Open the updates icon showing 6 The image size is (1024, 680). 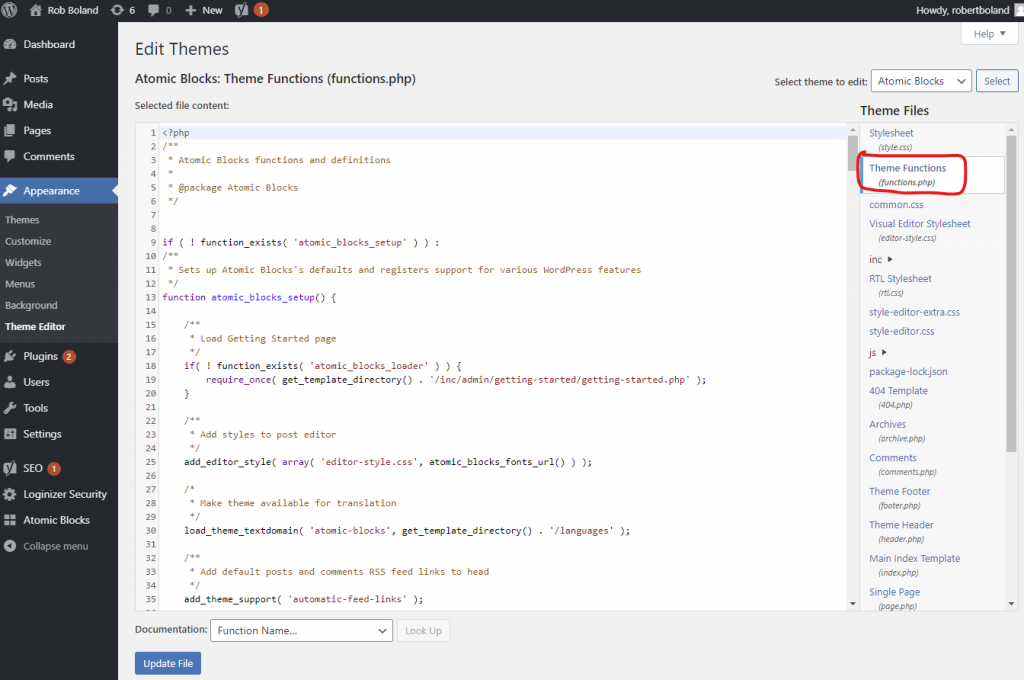(x=123, y=10)
